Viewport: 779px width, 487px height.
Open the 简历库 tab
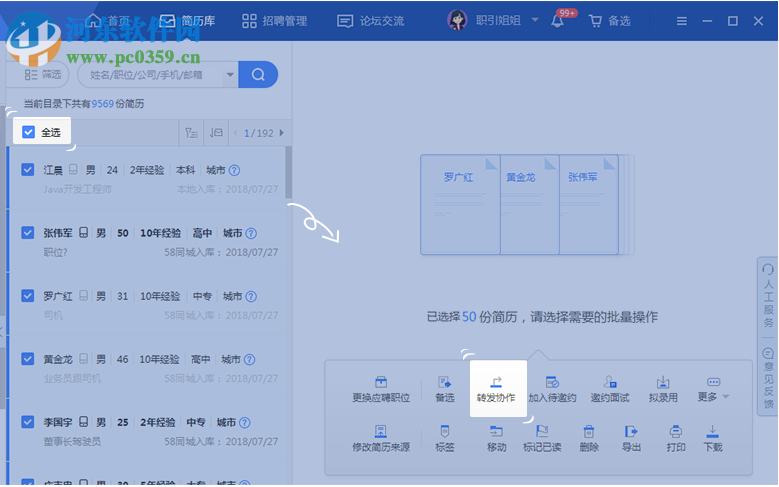[187, 20]
